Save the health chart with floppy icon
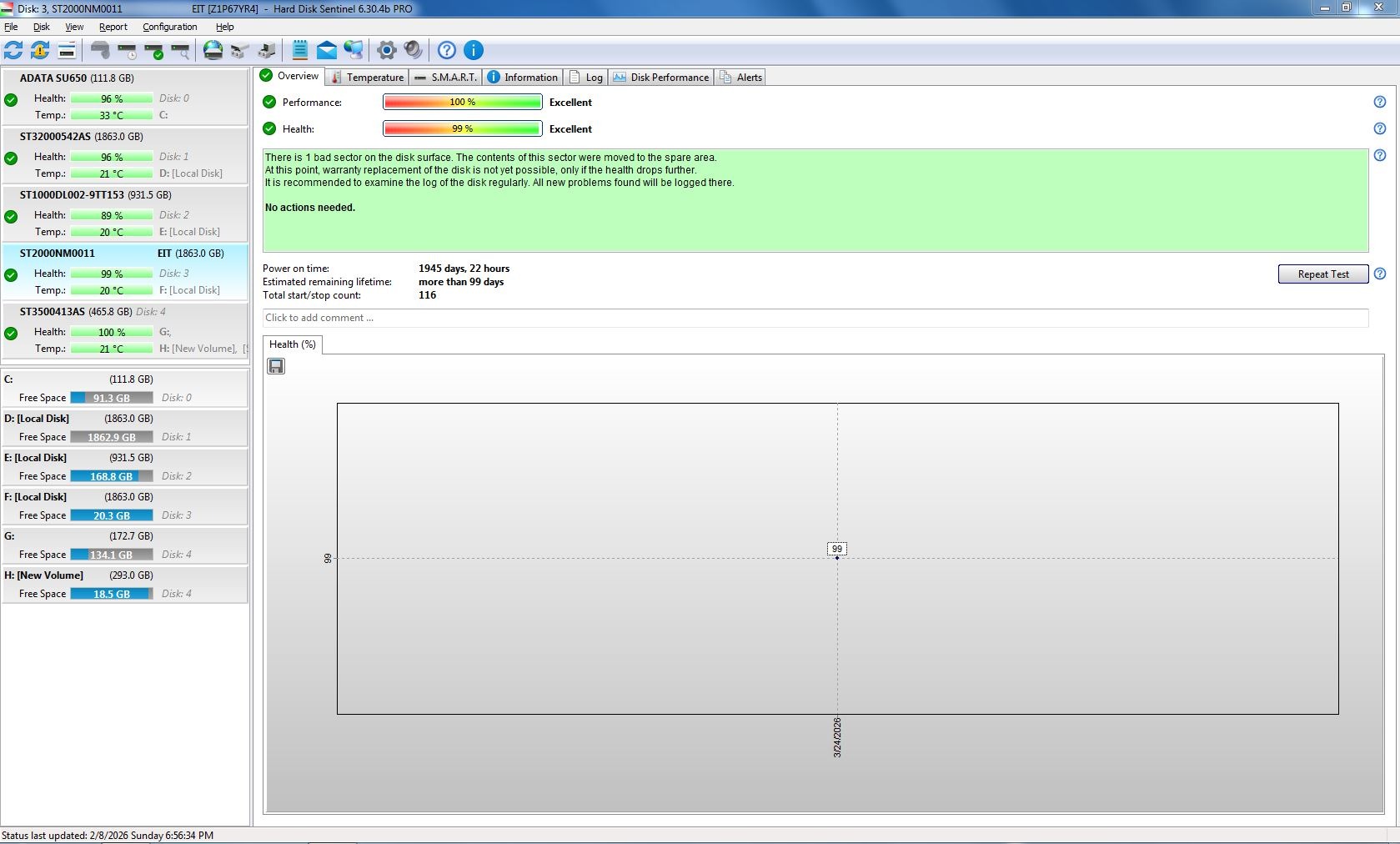This screenshot has height=844, width=1400. click(x=276, y=366)
